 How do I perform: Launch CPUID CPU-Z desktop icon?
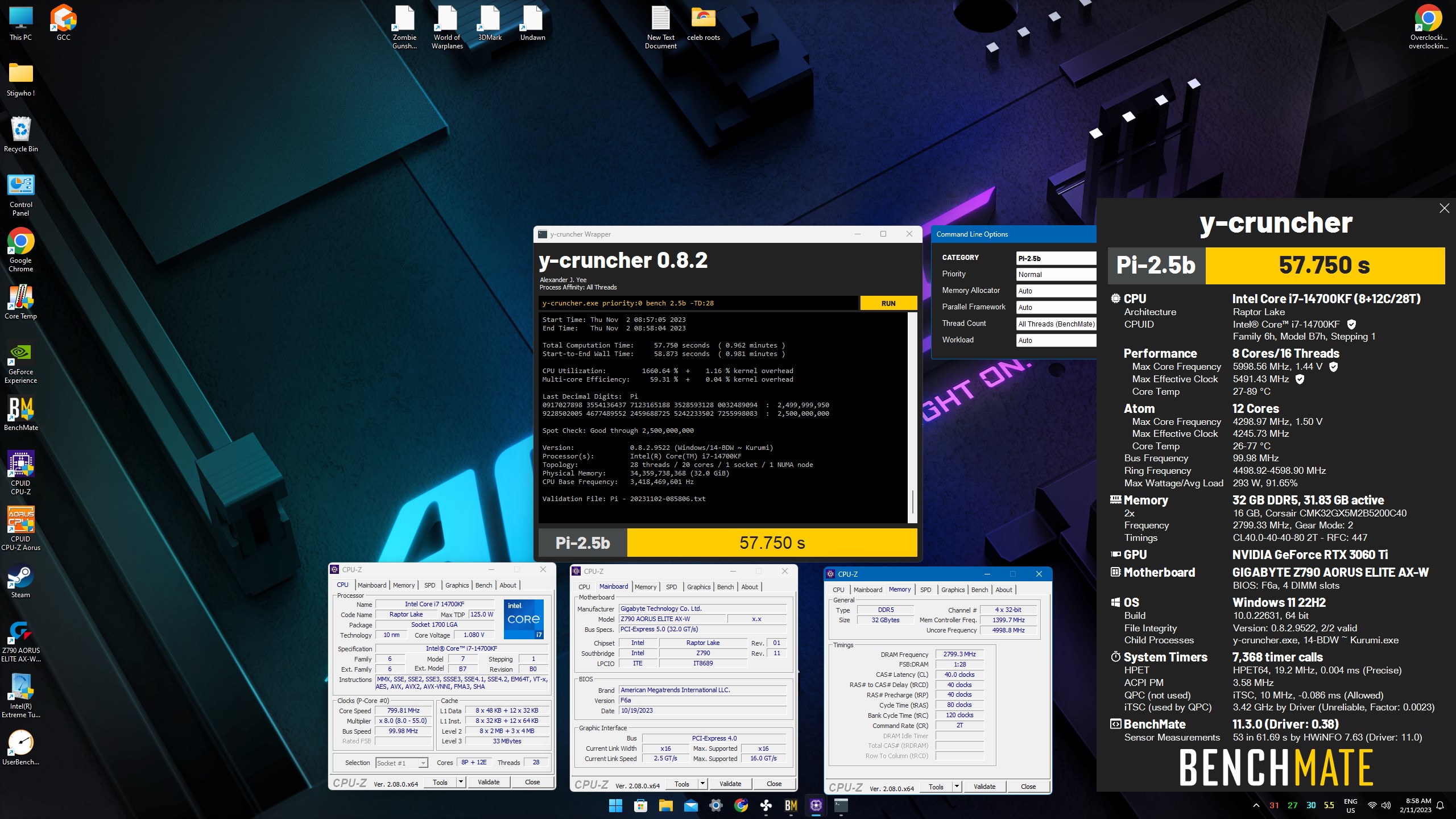pyautogui.click(x=20, y=473)
